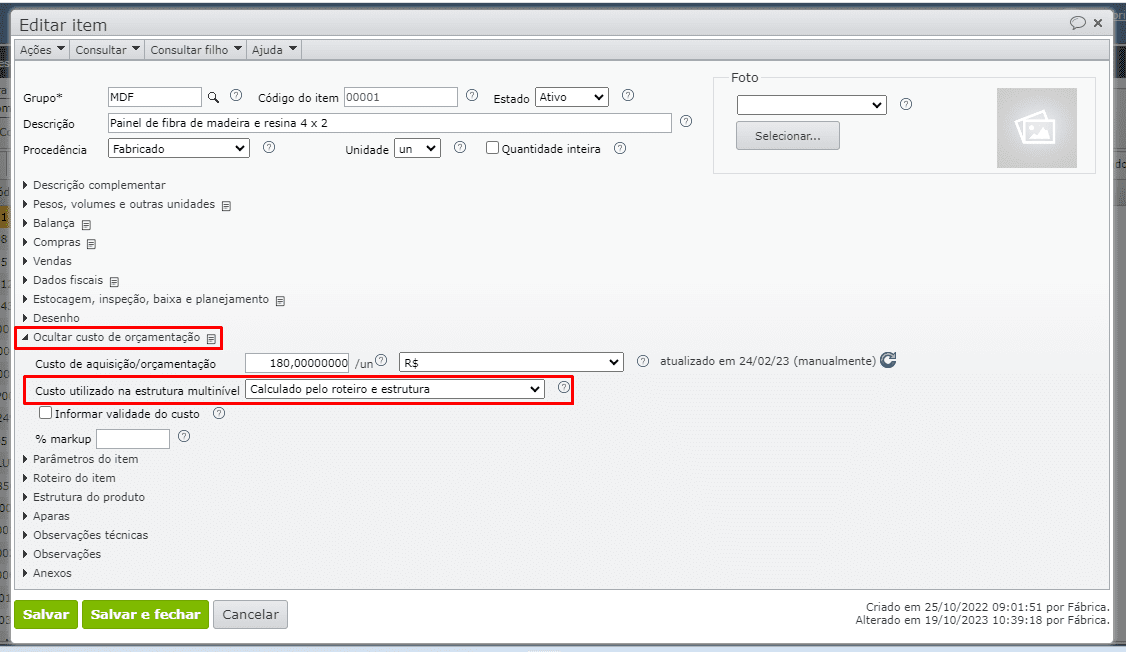Open help icon for Custo utilizado na estrutura
This screenshot has height=652, width=1126.
564,387
